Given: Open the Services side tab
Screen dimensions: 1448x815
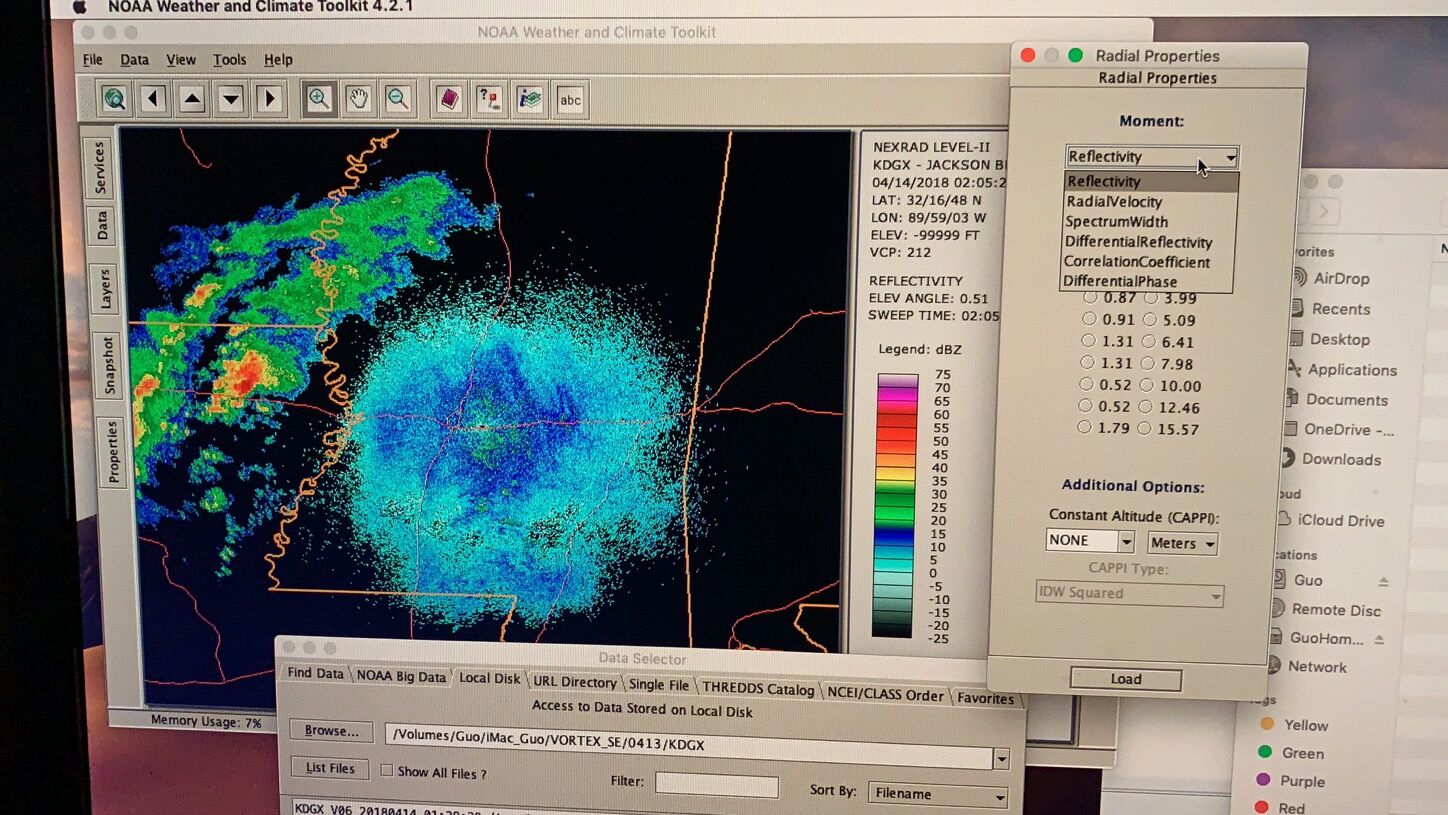Looking at the screenshot, I should coord(99,167).
